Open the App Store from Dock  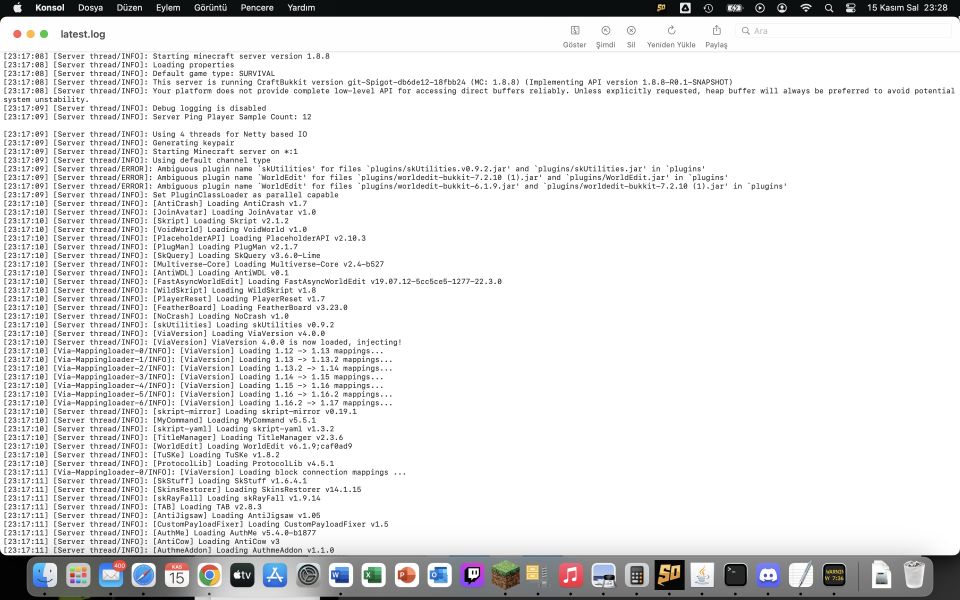(275, 576)
